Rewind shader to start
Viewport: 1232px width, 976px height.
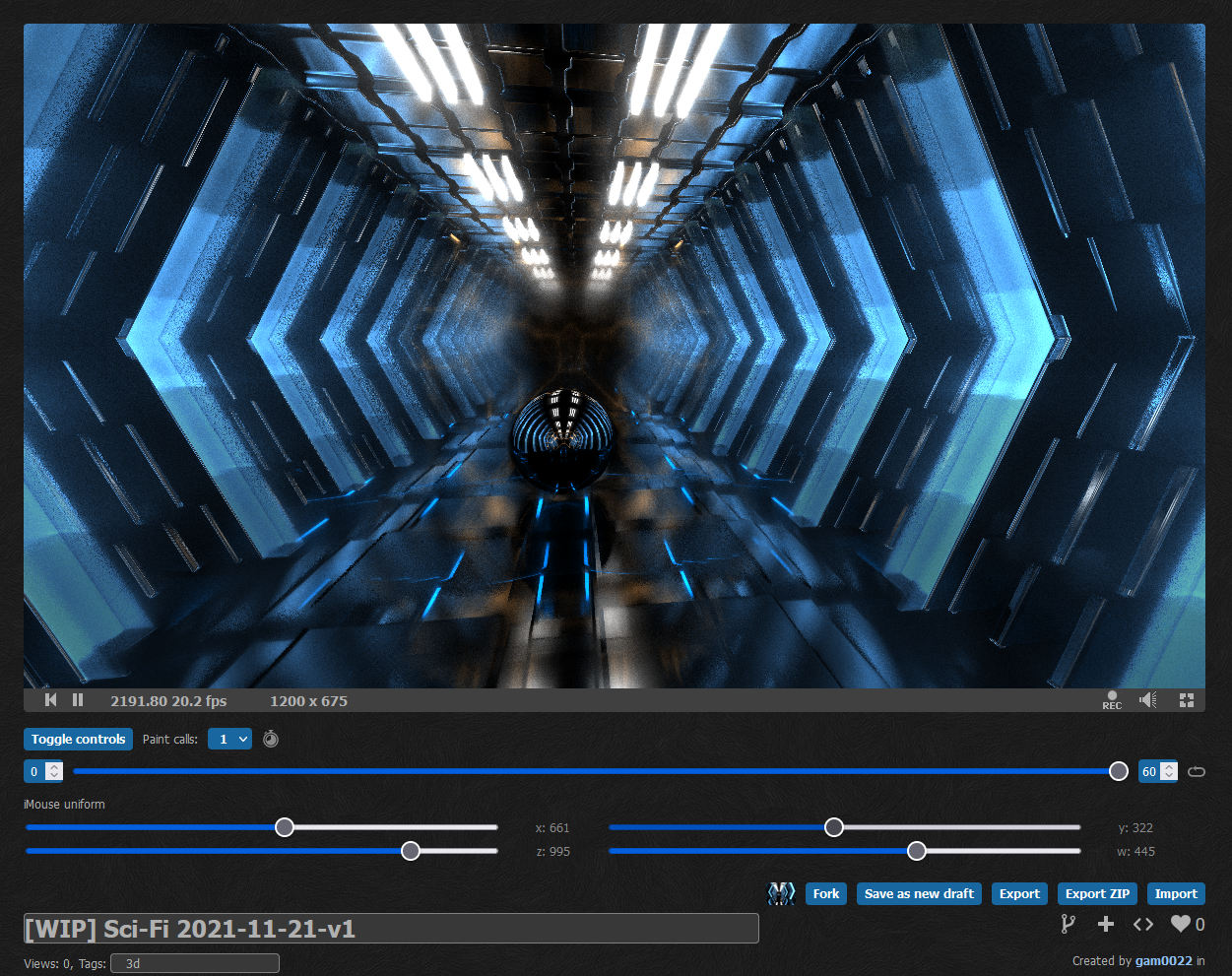[51, 700]
